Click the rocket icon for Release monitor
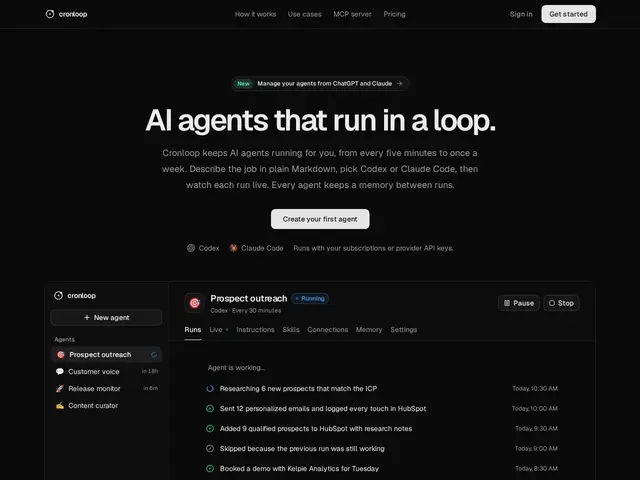 60,389
